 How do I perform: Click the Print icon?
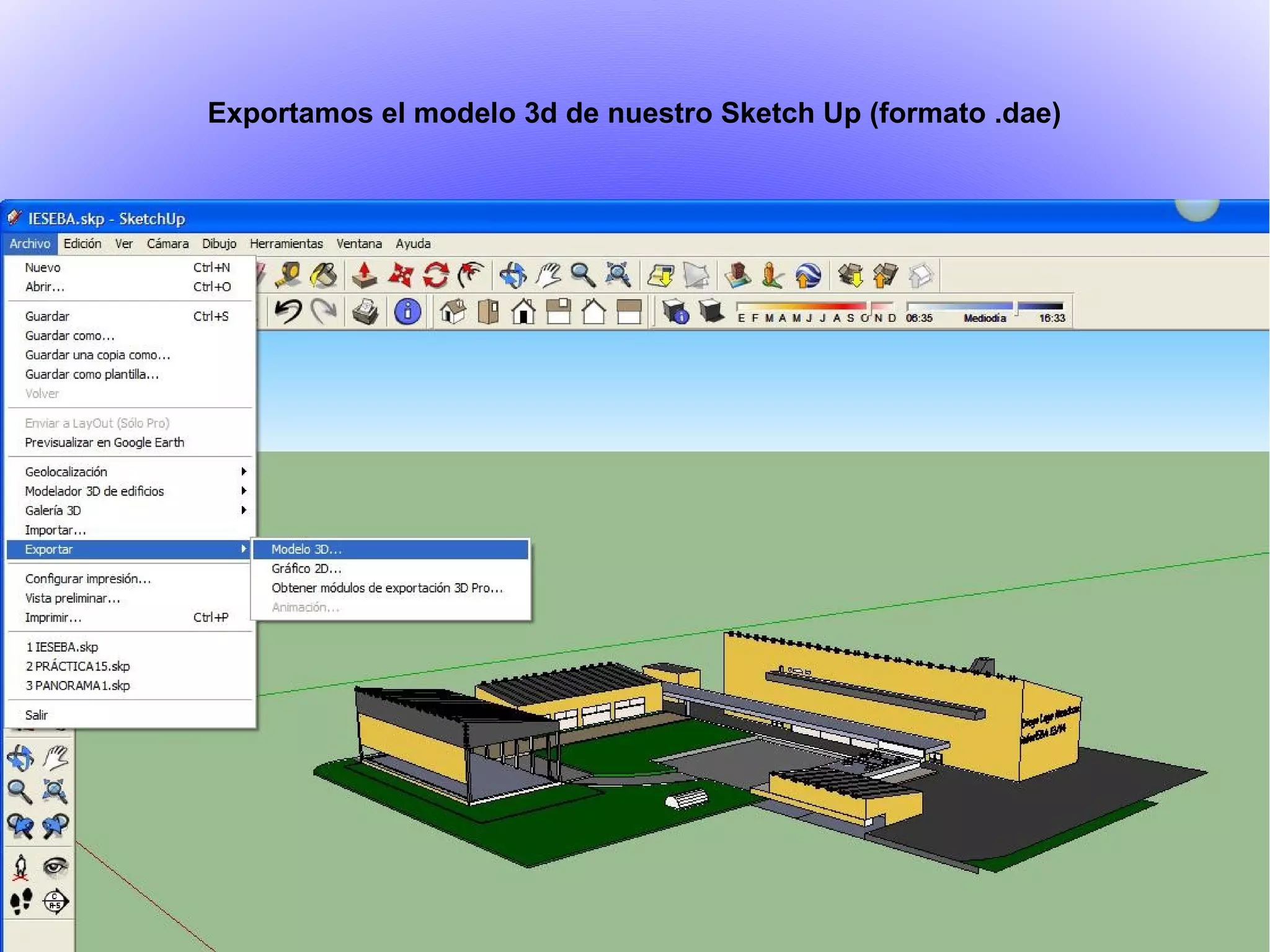click(365, 311)
